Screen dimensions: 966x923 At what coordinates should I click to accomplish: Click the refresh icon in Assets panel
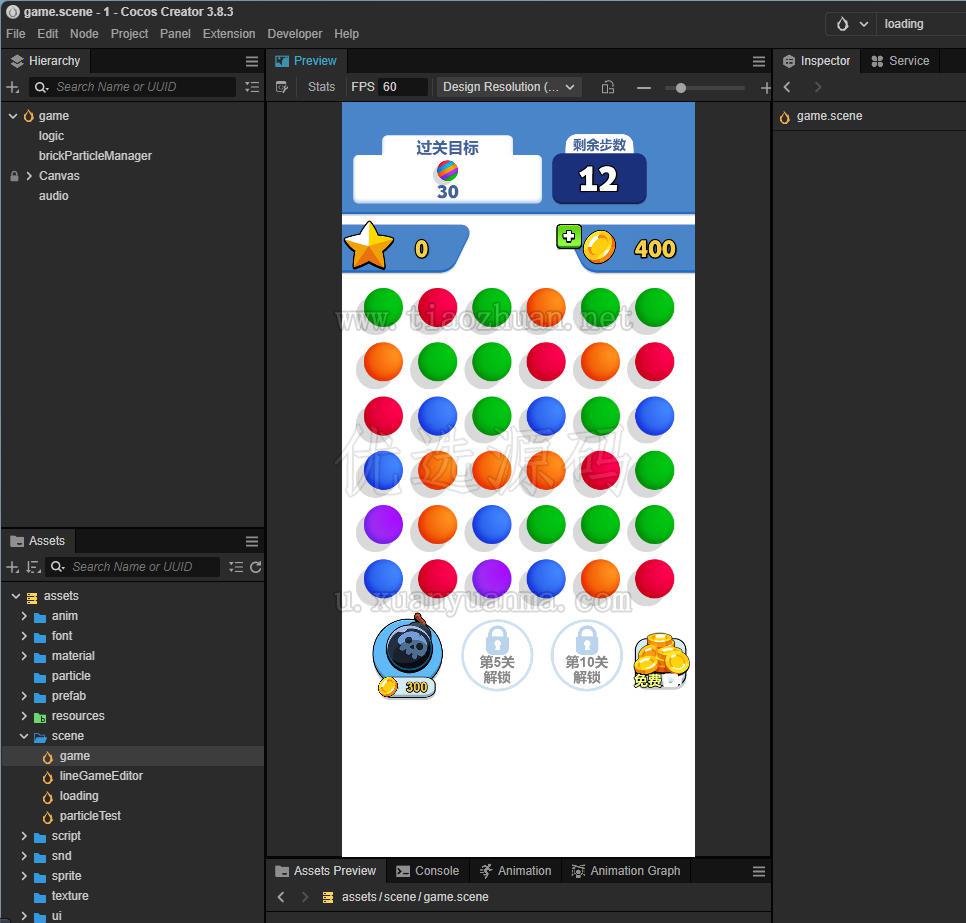tap(256, 567)
